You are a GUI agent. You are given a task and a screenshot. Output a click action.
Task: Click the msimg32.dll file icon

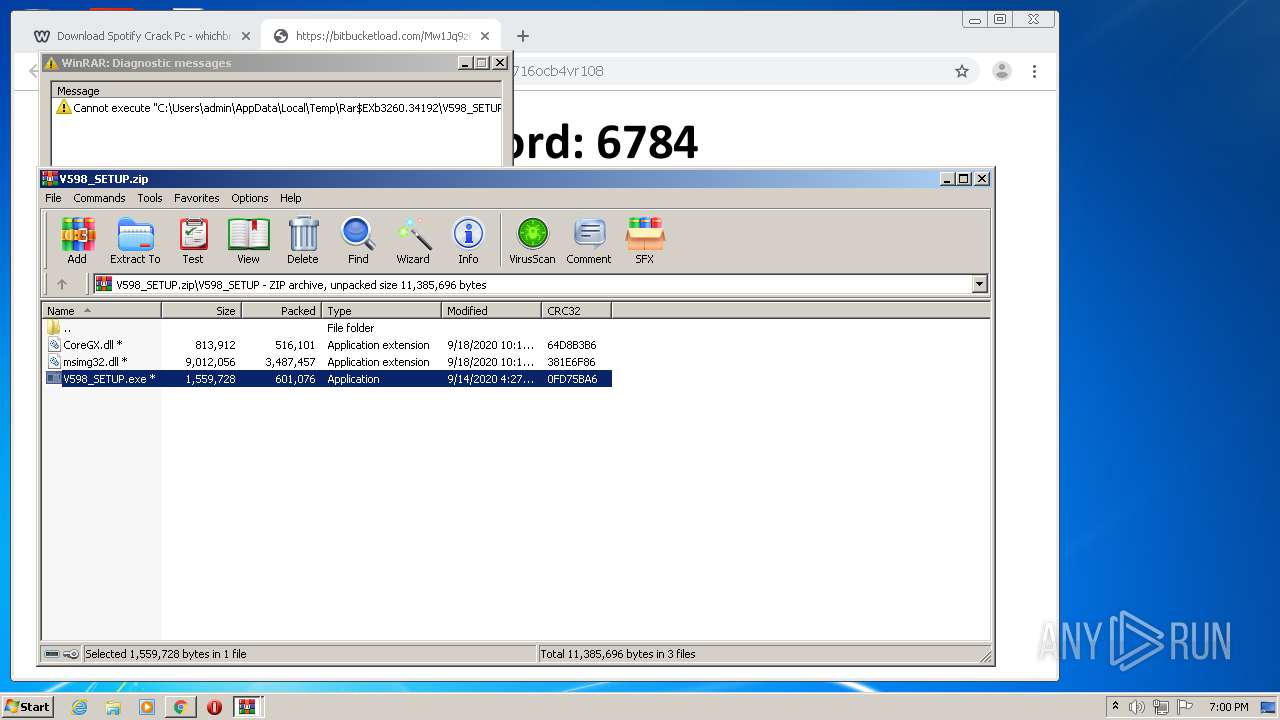(54, 362)
